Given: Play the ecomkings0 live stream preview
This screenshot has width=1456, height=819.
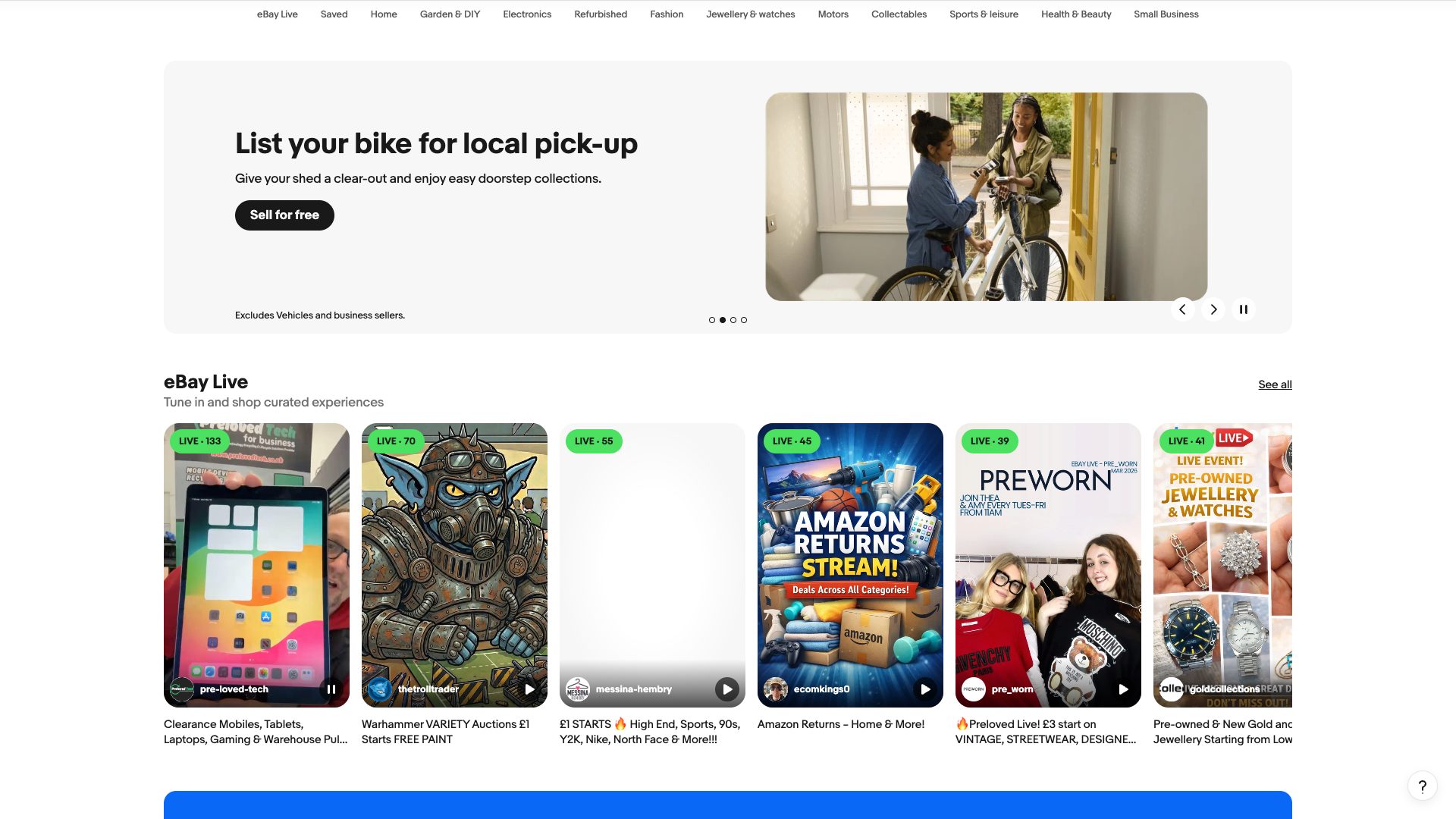Looking at the screenshot, I should pos(925,689).
